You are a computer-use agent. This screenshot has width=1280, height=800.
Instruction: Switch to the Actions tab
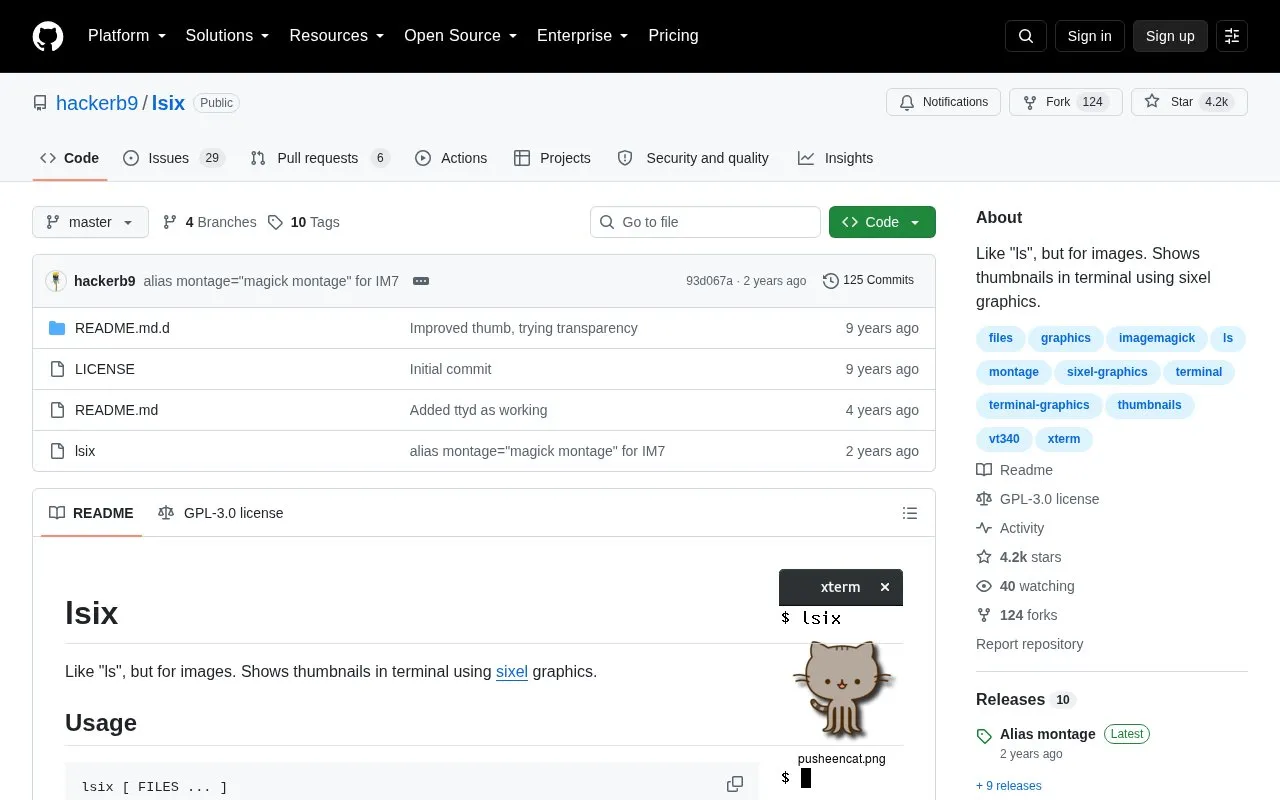point(451,158)
